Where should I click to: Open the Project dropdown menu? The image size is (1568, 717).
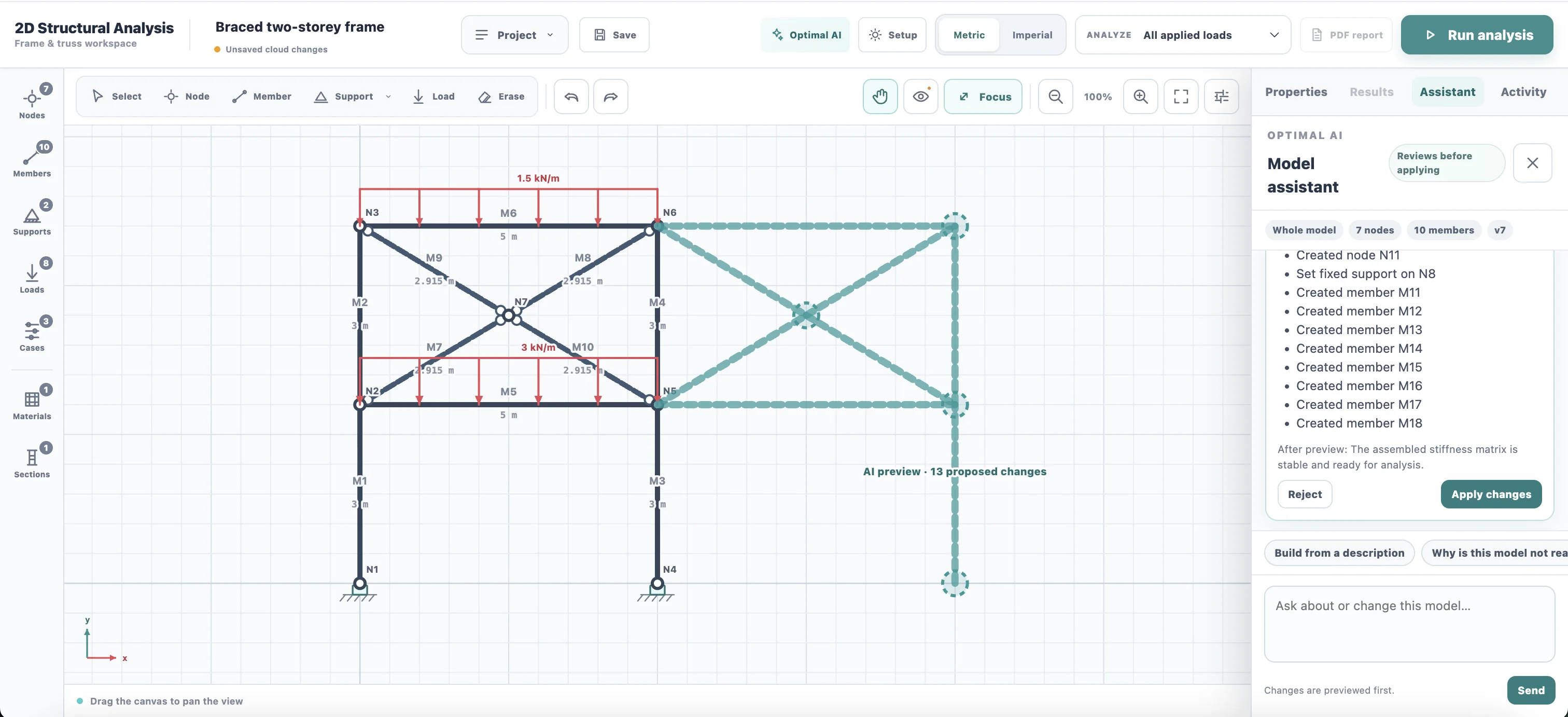coord(514,35)
